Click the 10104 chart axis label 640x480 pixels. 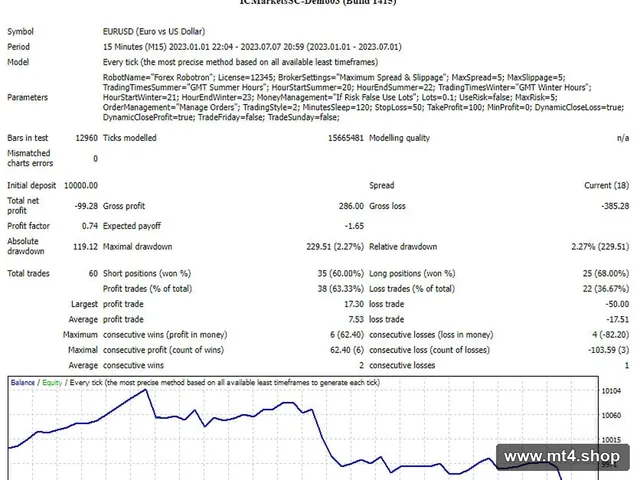pyautogui.click(x=611, y=391)
